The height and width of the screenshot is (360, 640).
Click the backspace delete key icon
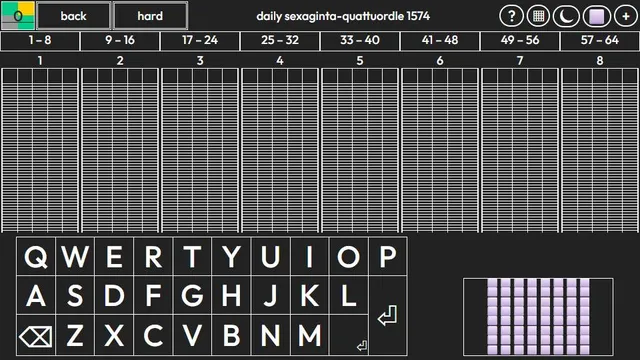pos(36,336)
